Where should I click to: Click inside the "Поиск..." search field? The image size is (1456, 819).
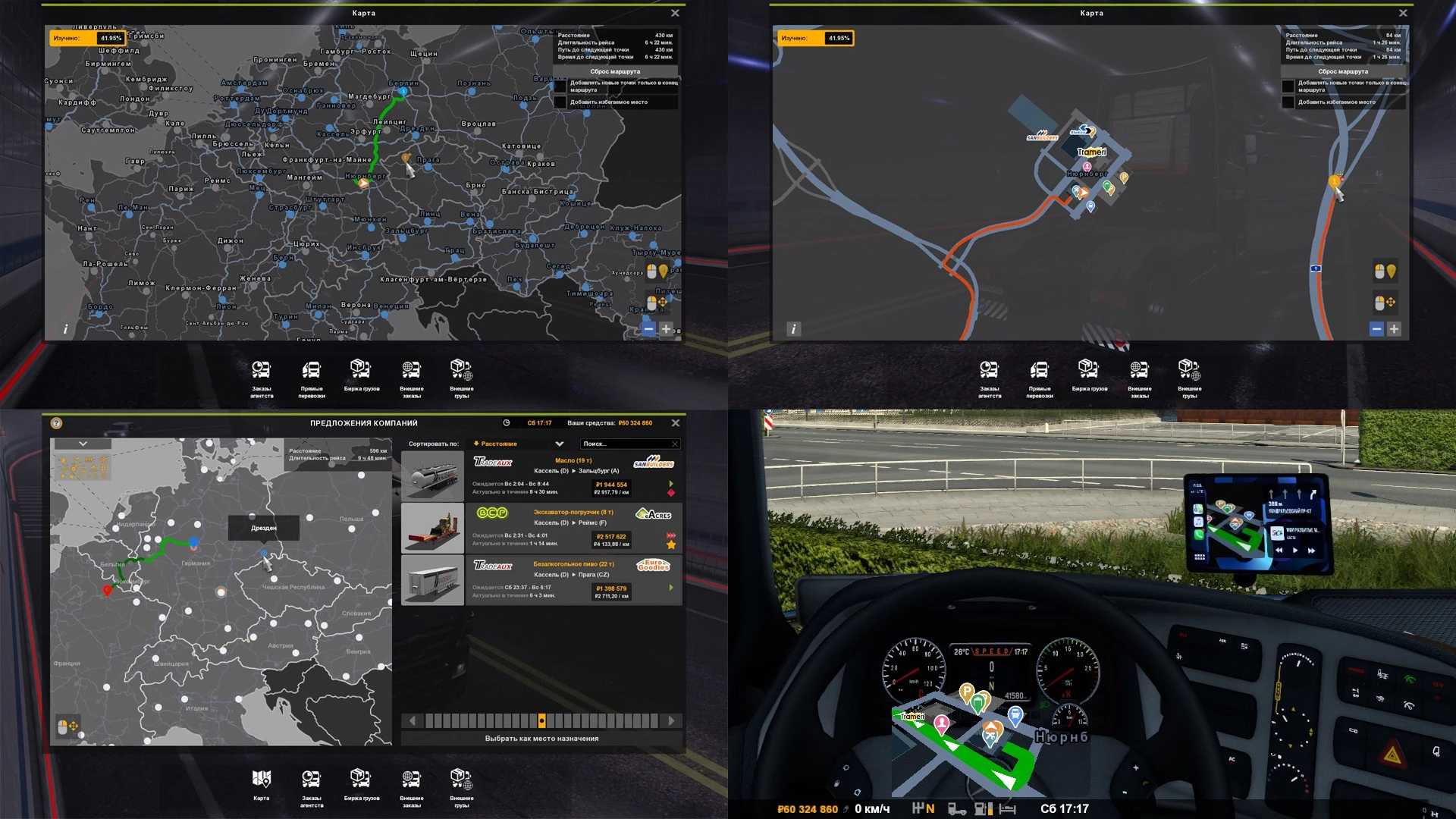629,444
